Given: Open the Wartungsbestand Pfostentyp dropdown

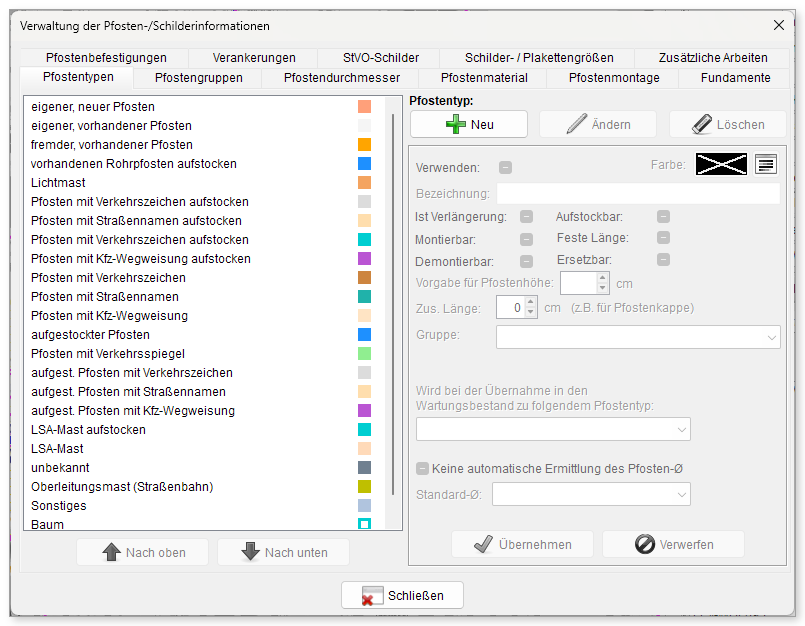Looking at the screenshot, I should click(x=553, y=429).
